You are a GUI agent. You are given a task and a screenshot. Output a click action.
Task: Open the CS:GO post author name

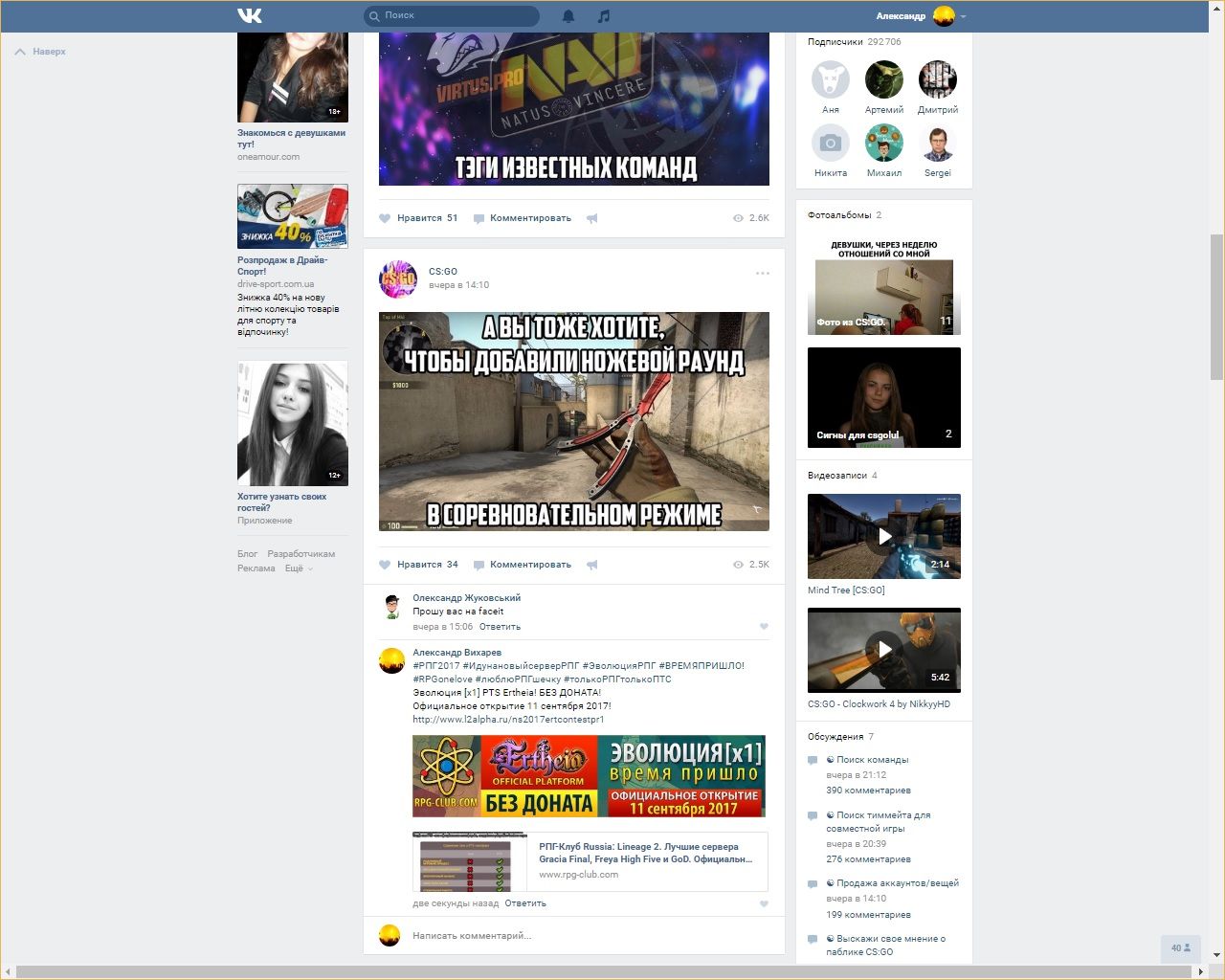443,272
